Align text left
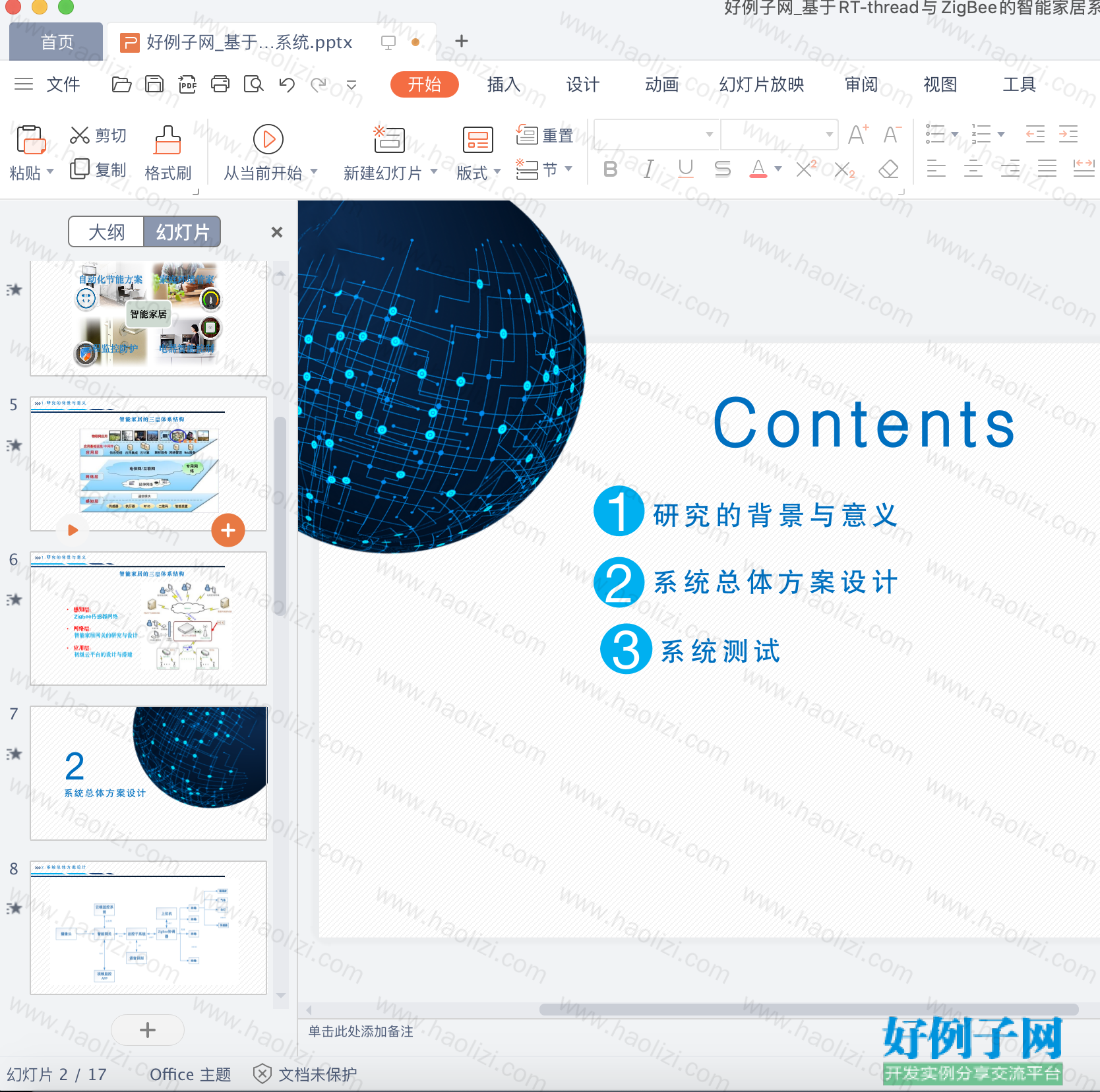Viewport: 1100px width, 1092px height. coord(936,169)
